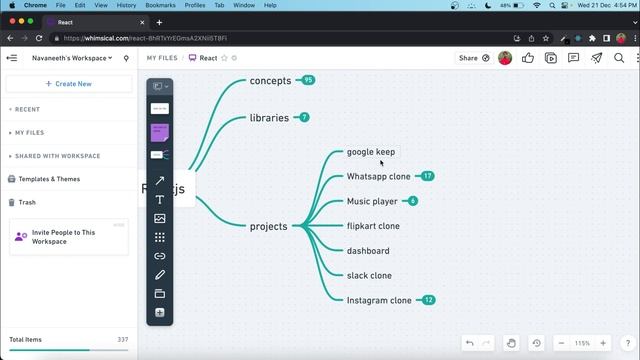Select the google keep node

click(371, 152)
